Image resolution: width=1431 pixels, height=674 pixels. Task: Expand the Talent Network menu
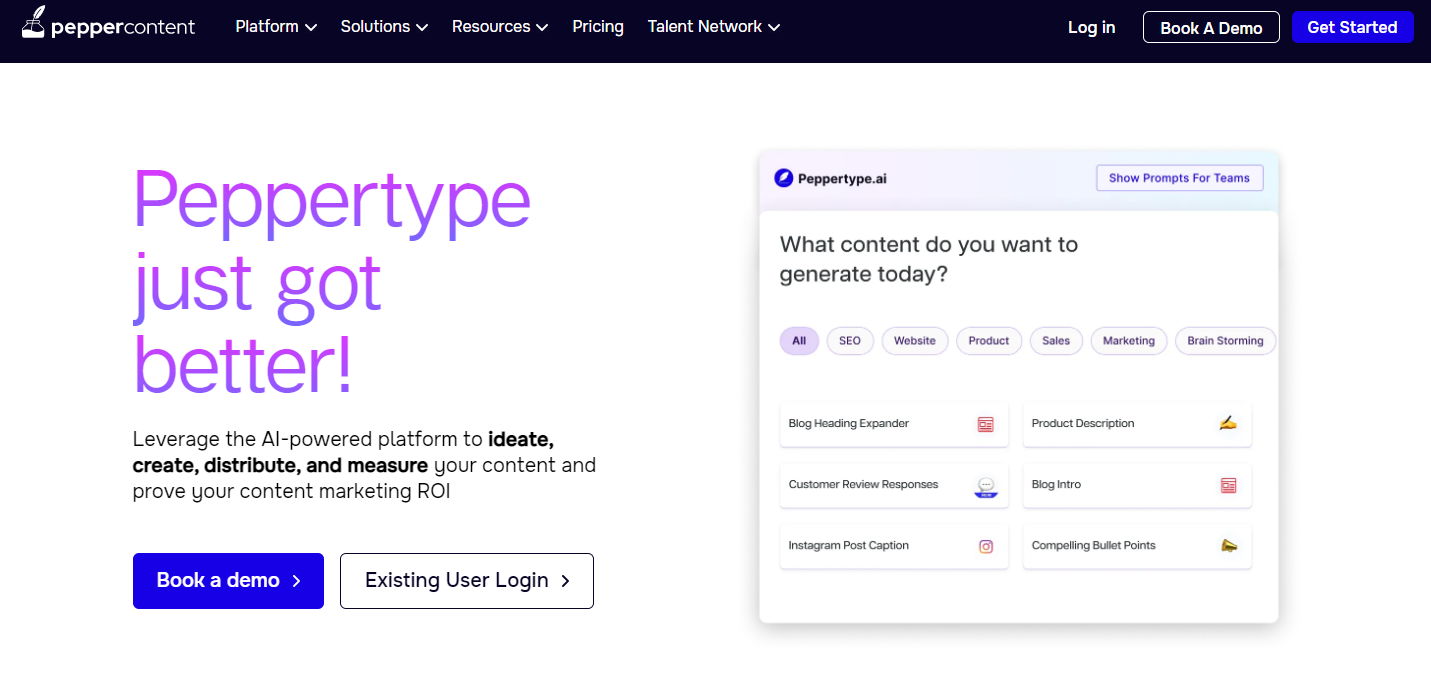tap(713, 27)
